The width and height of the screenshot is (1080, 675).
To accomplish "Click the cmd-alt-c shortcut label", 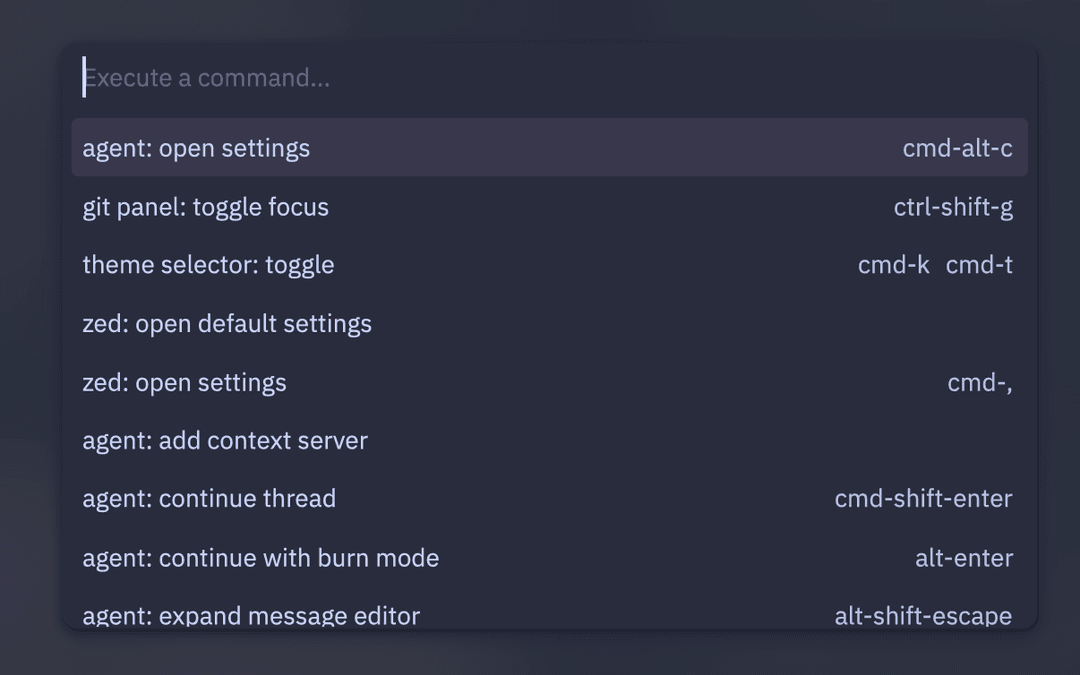I will tap(956, 147).
